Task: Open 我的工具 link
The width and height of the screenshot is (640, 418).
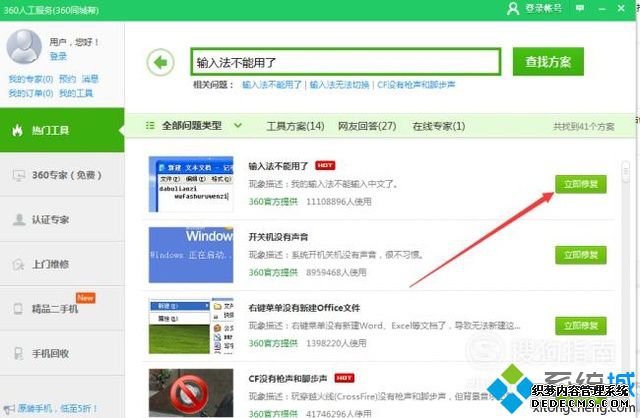Action: click(x=76, y=93)
